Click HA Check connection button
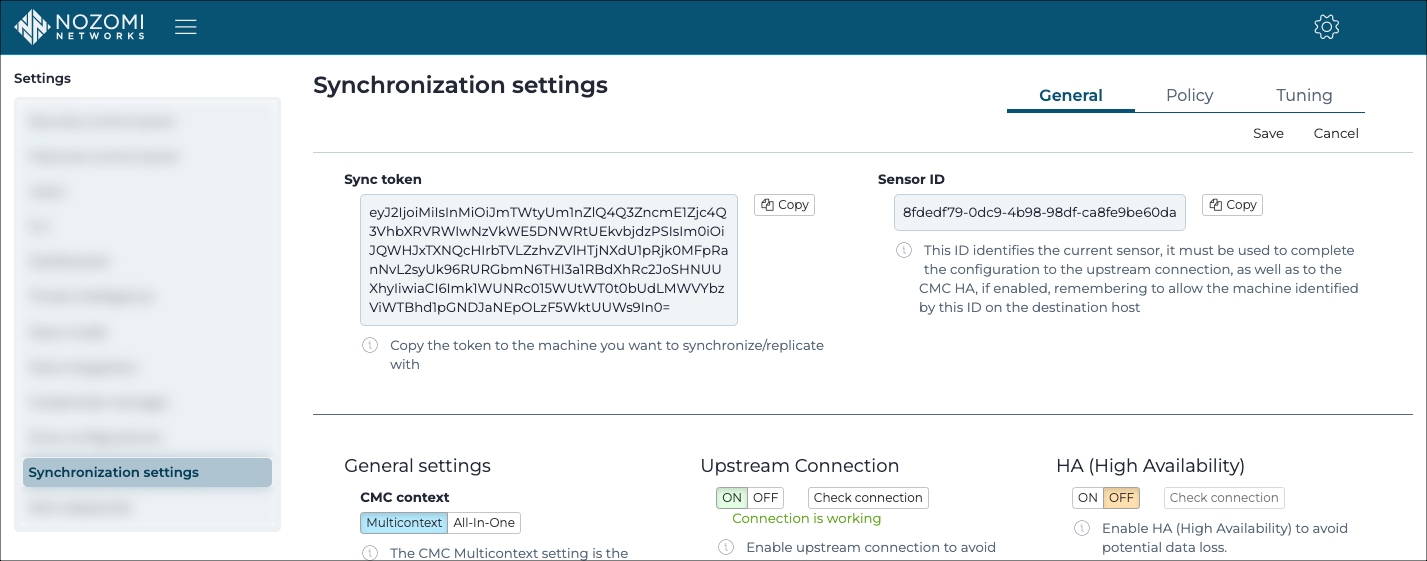 click(x=1224, y=498)
